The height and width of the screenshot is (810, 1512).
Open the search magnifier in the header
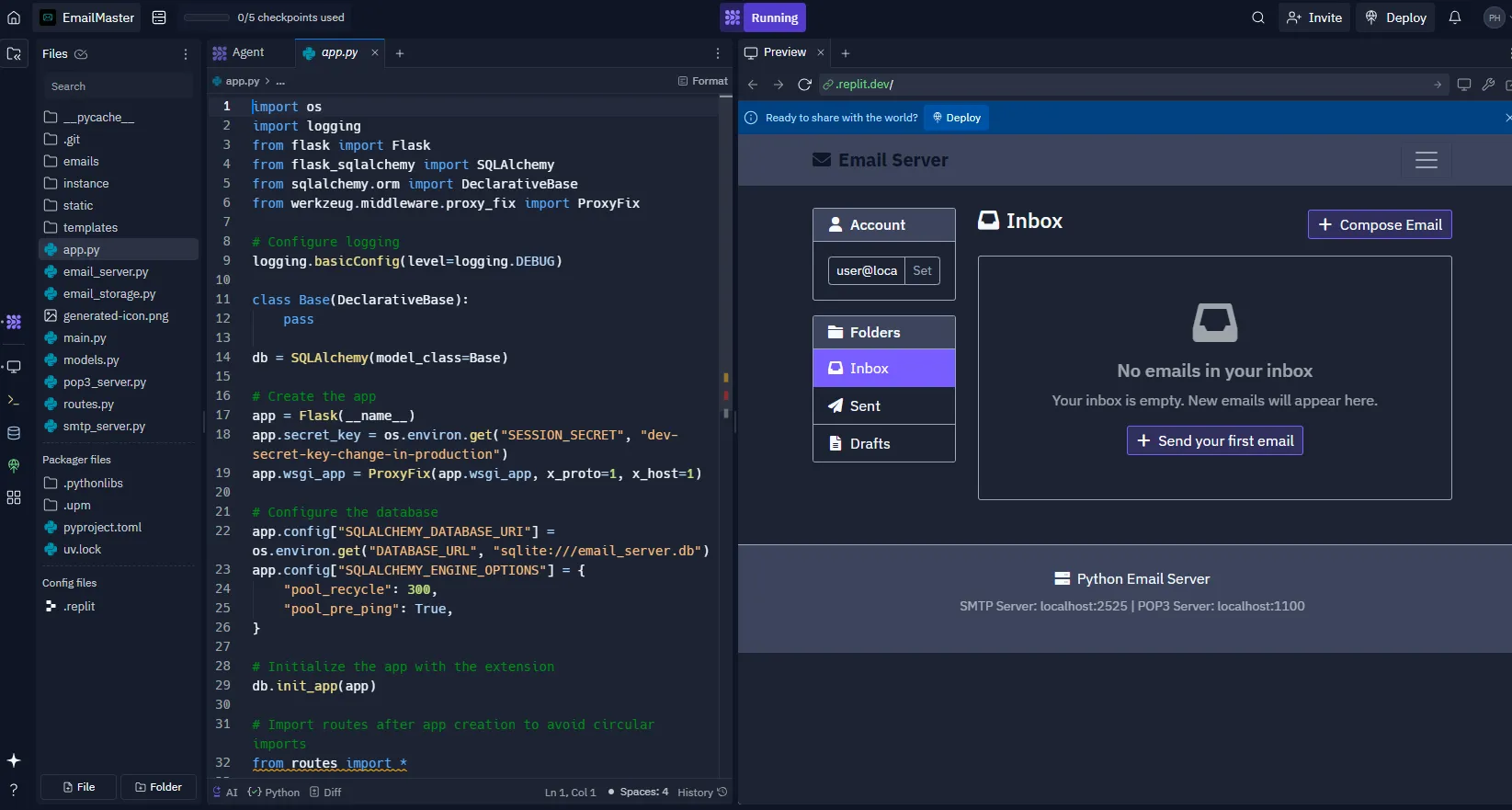coord(1257,17)
